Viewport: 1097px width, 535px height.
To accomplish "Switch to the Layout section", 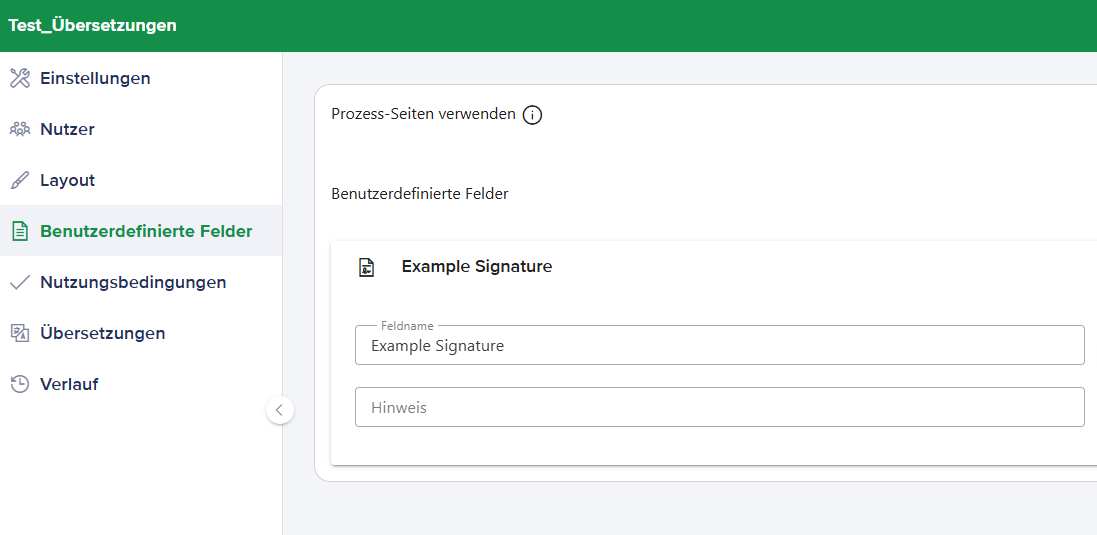I will tap(67, 180).
